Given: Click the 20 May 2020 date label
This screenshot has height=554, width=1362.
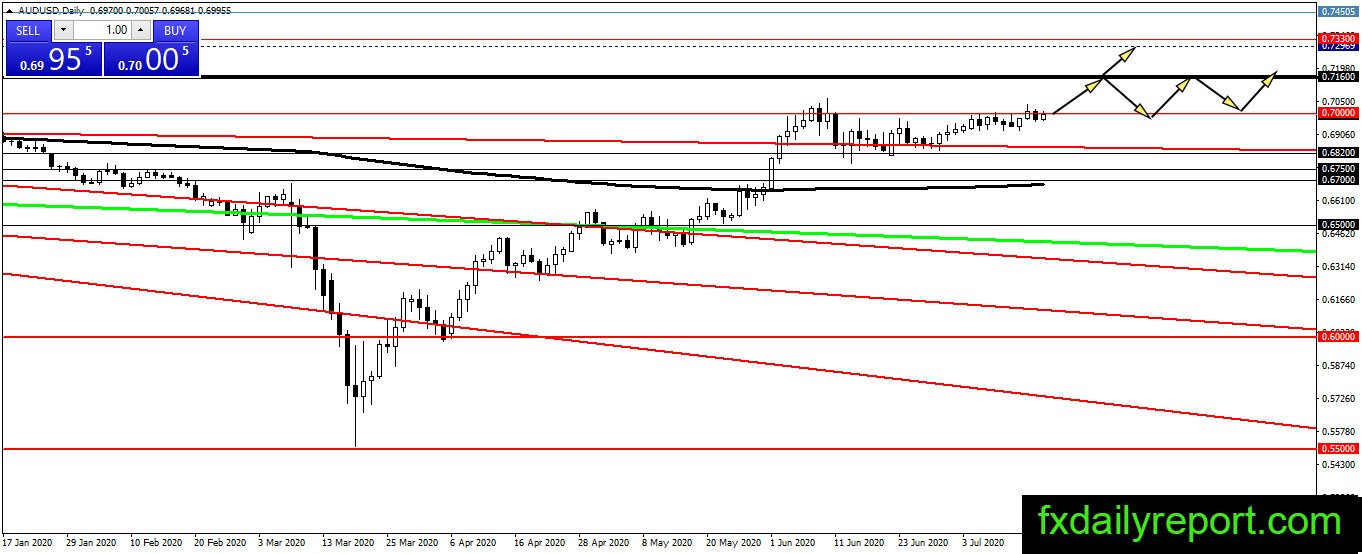Looking at the screenshot, I should 733,543.
